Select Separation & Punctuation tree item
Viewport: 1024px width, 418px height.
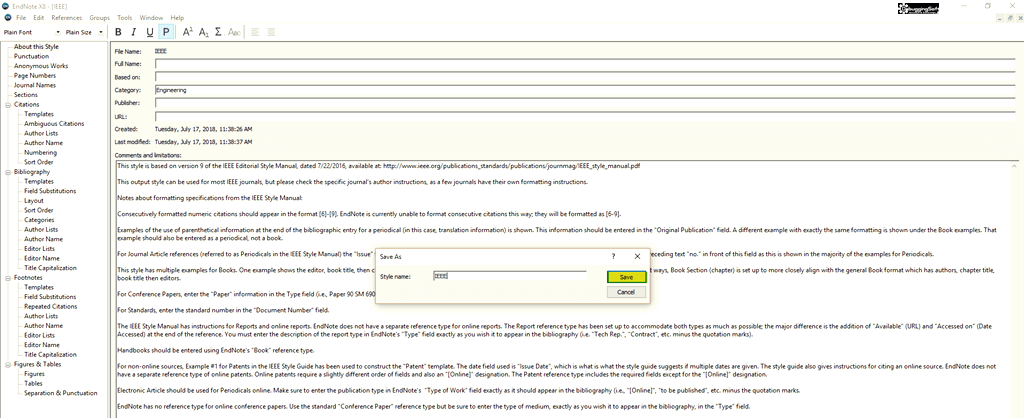(x=61, y=393)
